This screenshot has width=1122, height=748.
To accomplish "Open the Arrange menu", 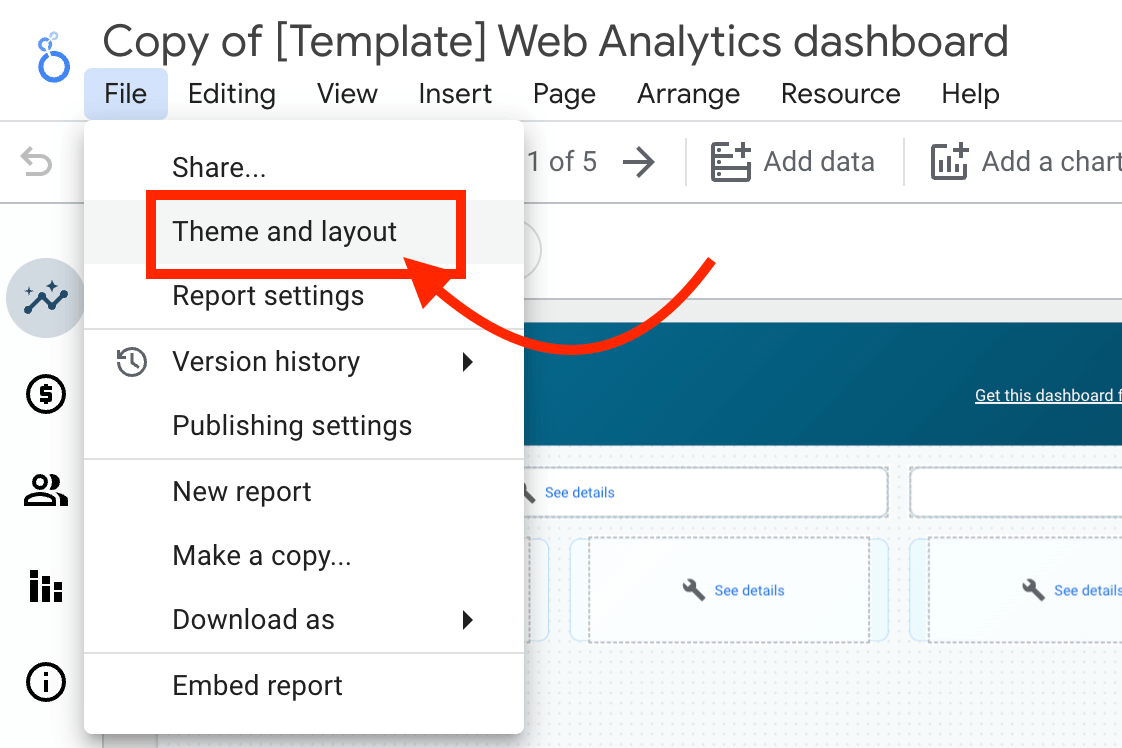I will [x=688, y=94].
